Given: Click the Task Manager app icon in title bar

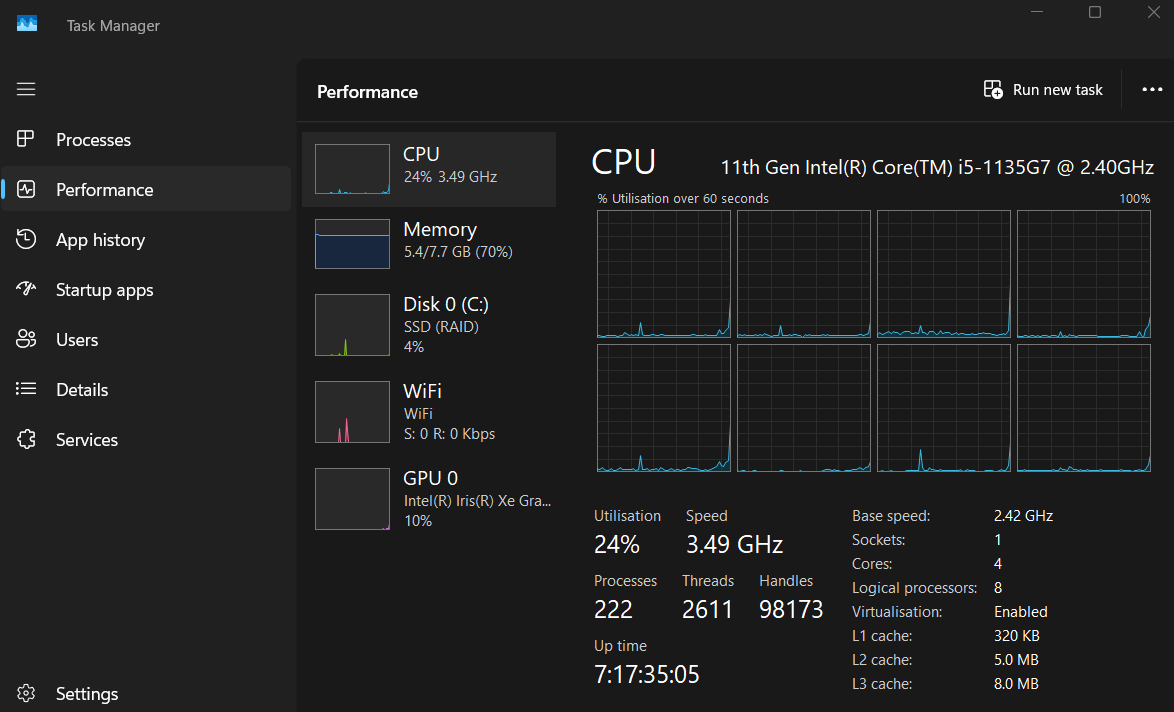Looking at the screenshot, I should click(x=27, y=25).
